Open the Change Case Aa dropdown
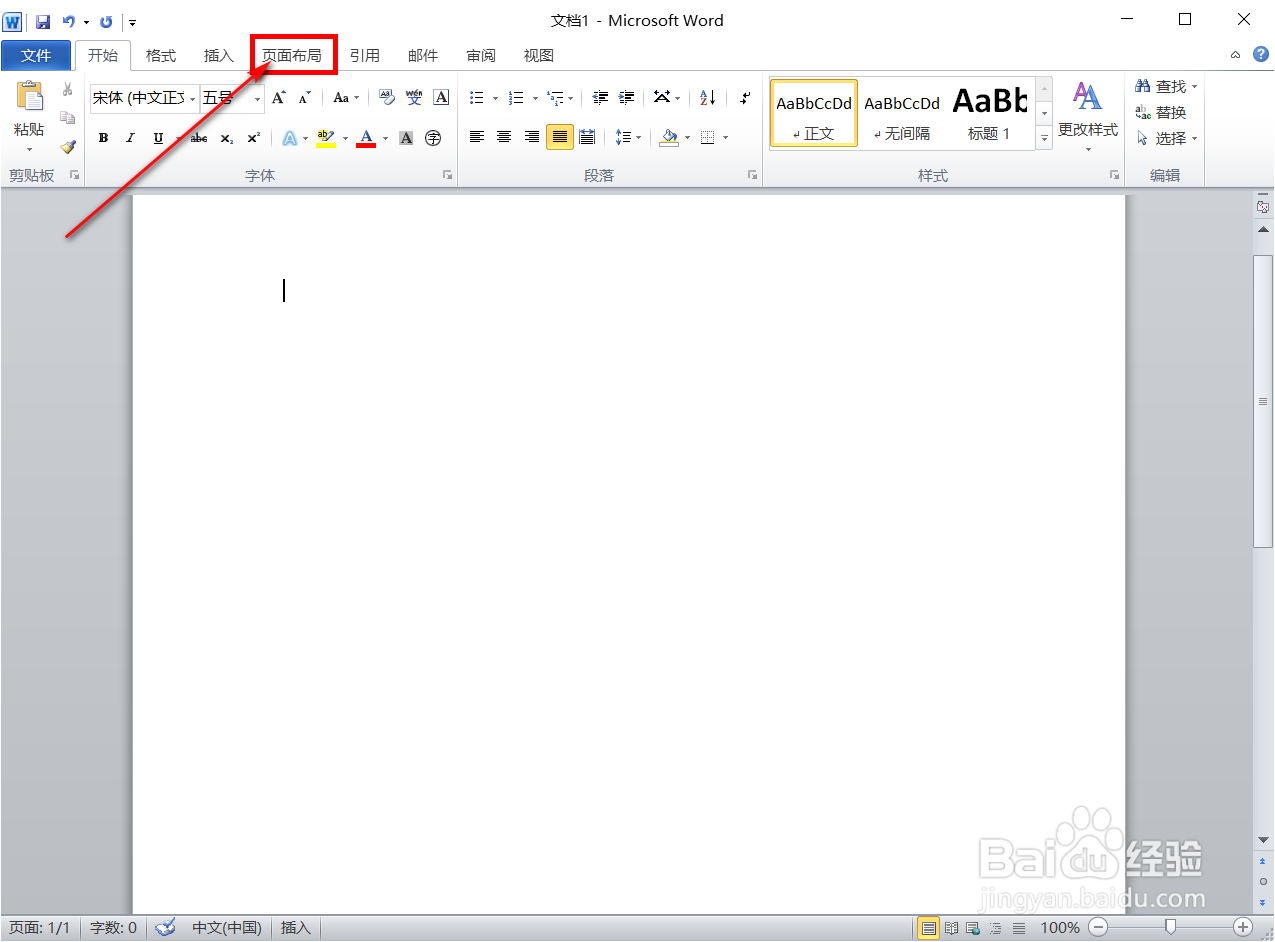The width and height of the screenshot is (1275, 942). (346, 98)
